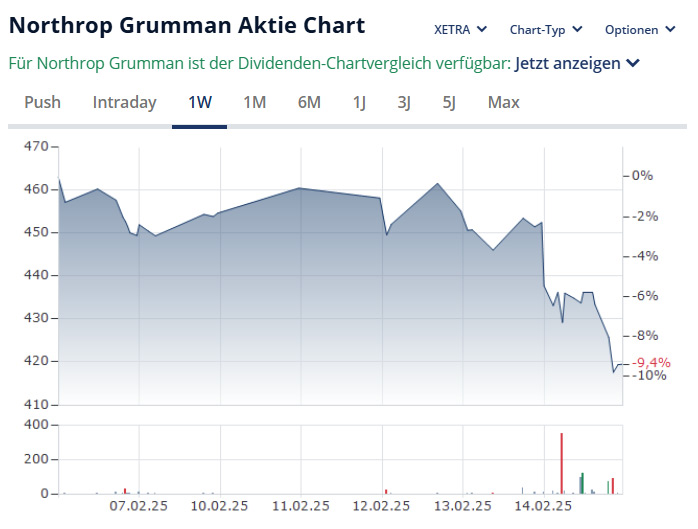Viewport: 698px width, 529px height.
Task: Open the XETRA exchange dropdown
Action: [460, 29]
